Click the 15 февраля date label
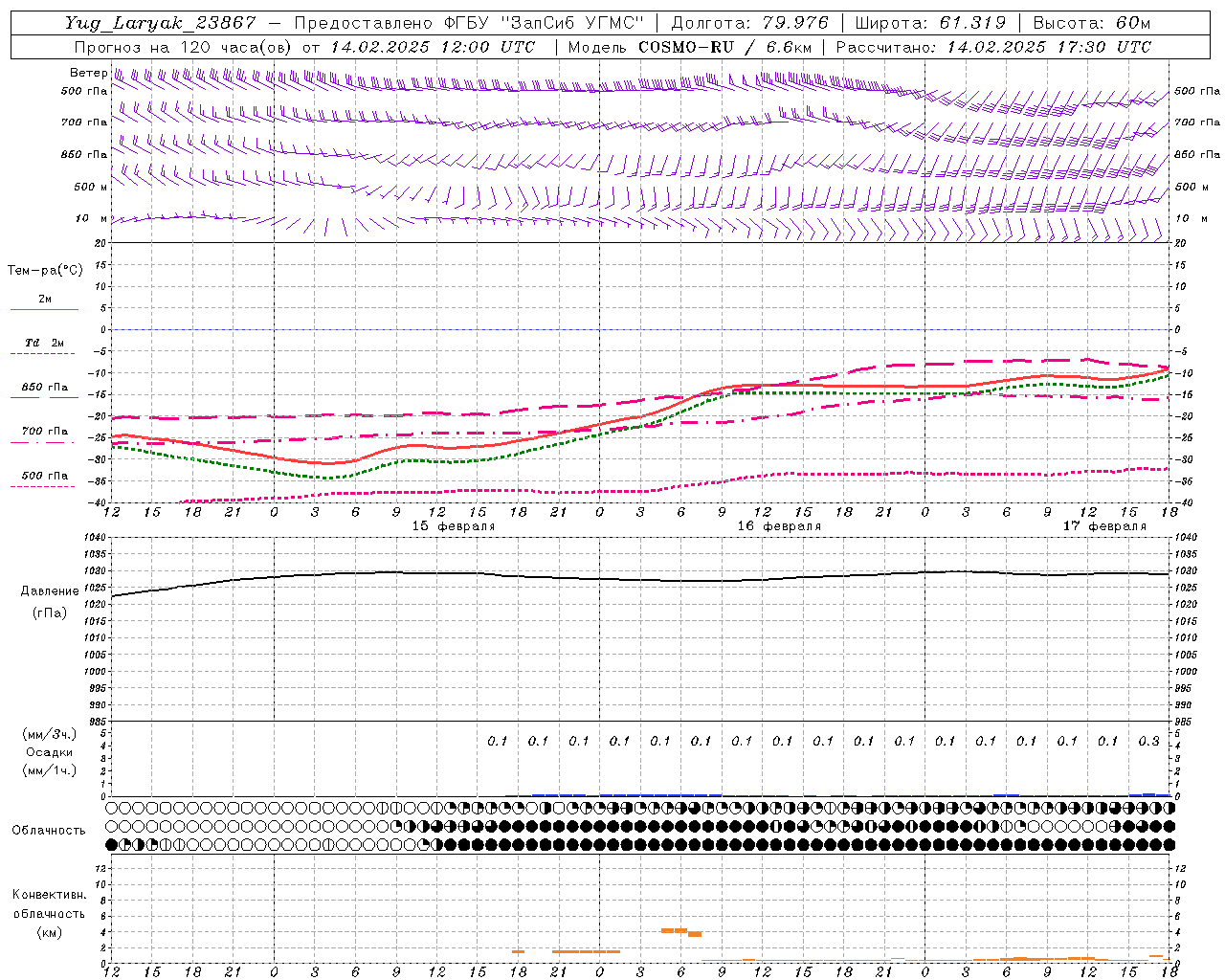 (x=454, y=526)
